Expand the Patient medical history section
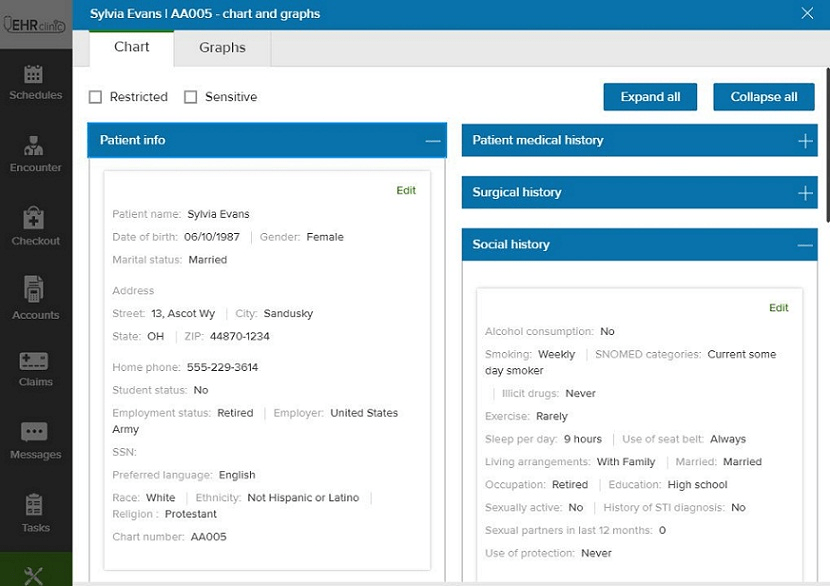The image size is (830, 586). [805, 141]
